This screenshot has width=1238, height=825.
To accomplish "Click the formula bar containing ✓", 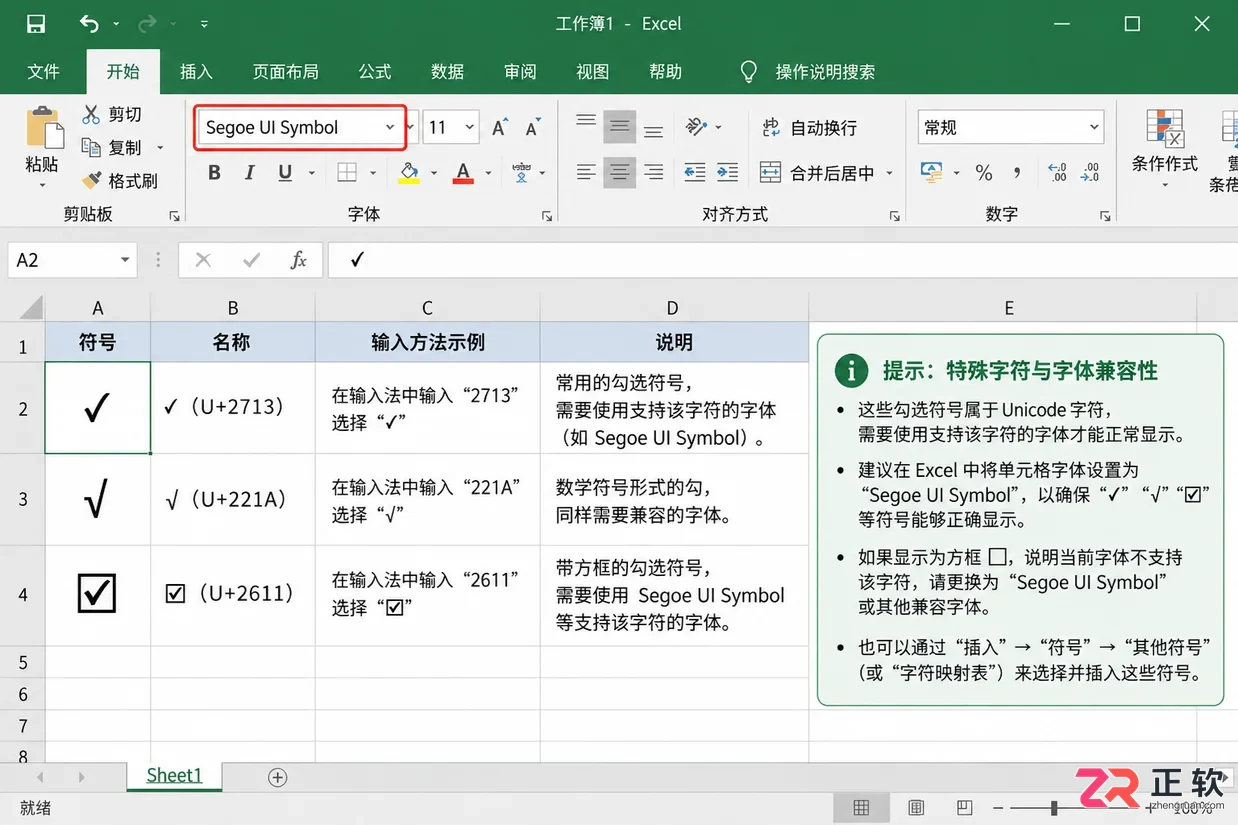I will click(782, 260).
